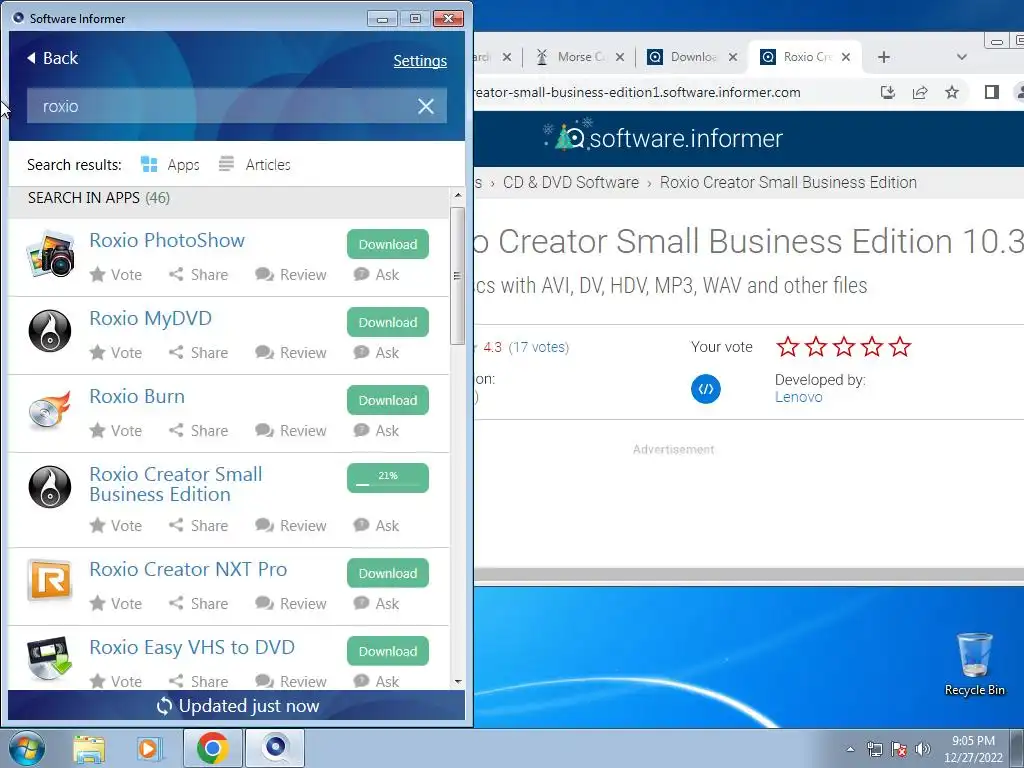Click the Chrome address bar URL
Image resolution: width=1024 pixels, height=768 pixels.
pos(637,92)
